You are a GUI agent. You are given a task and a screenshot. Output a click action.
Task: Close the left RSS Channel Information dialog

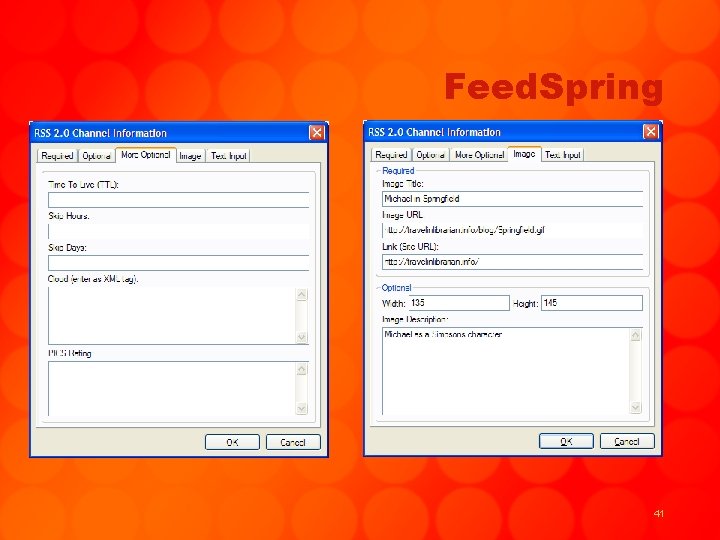coord(317,133)
